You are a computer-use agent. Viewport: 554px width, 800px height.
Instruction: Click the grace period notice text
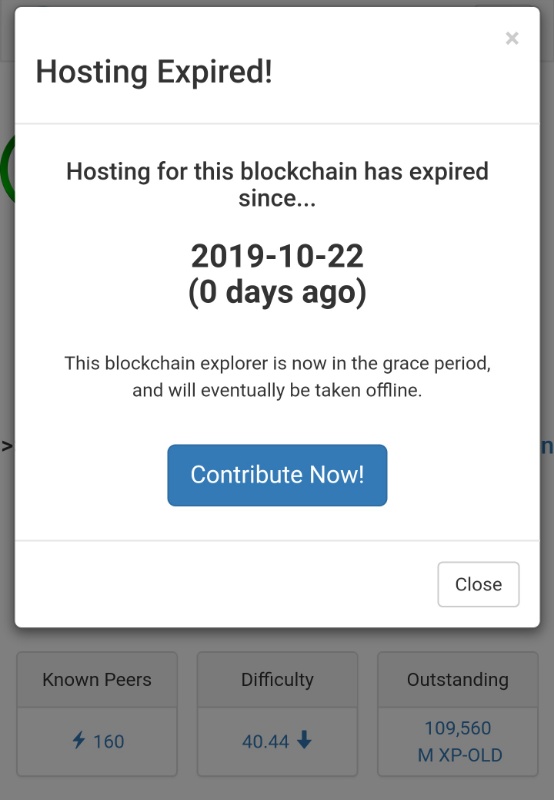pos(277,377)
